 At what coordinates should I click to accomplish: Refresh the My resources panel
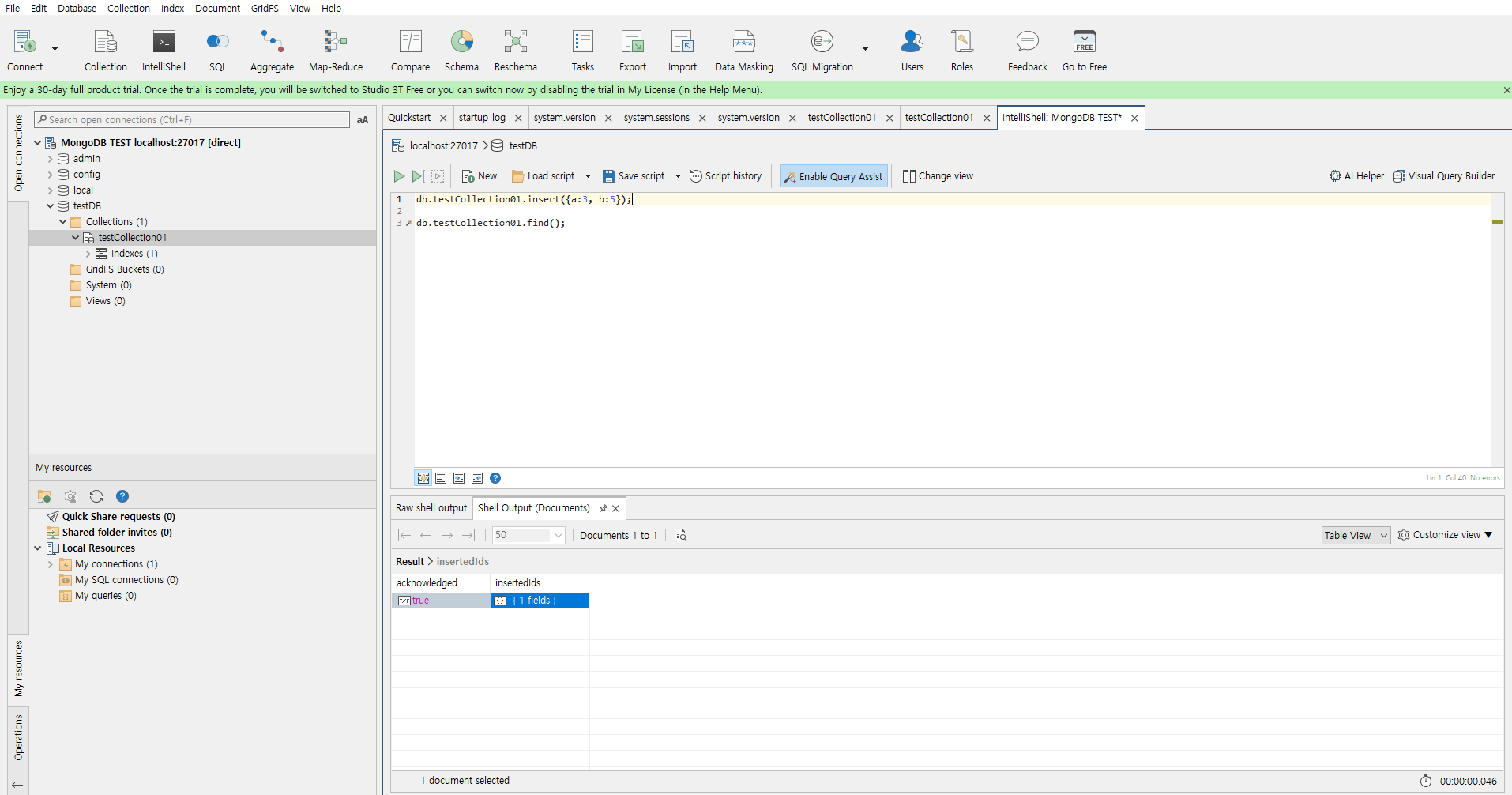(96, 496)
